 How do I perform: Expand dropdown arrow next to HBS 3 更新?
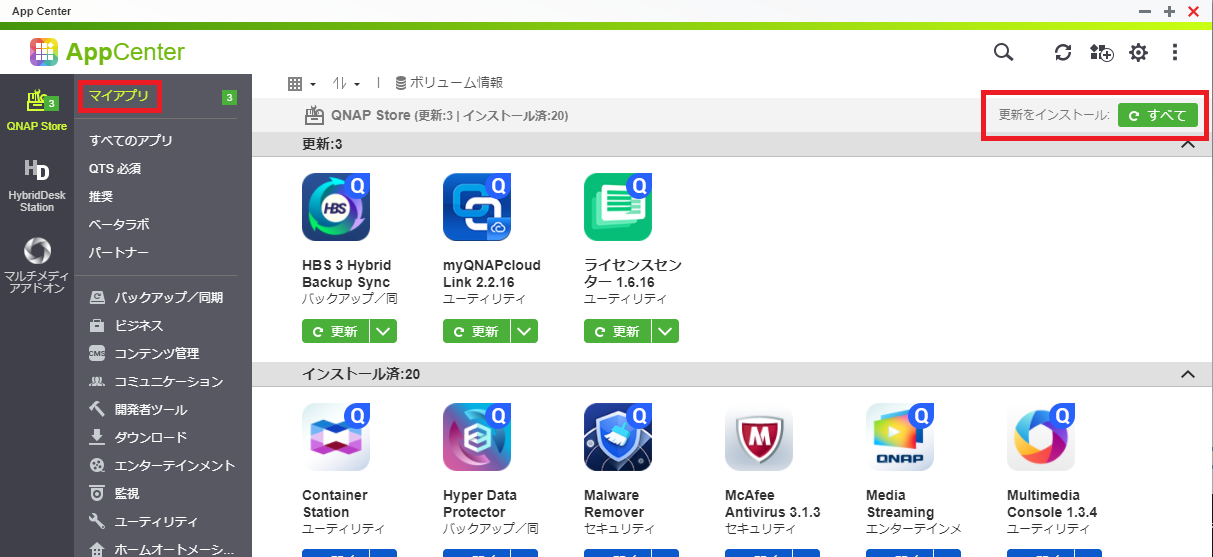point(384,331)
